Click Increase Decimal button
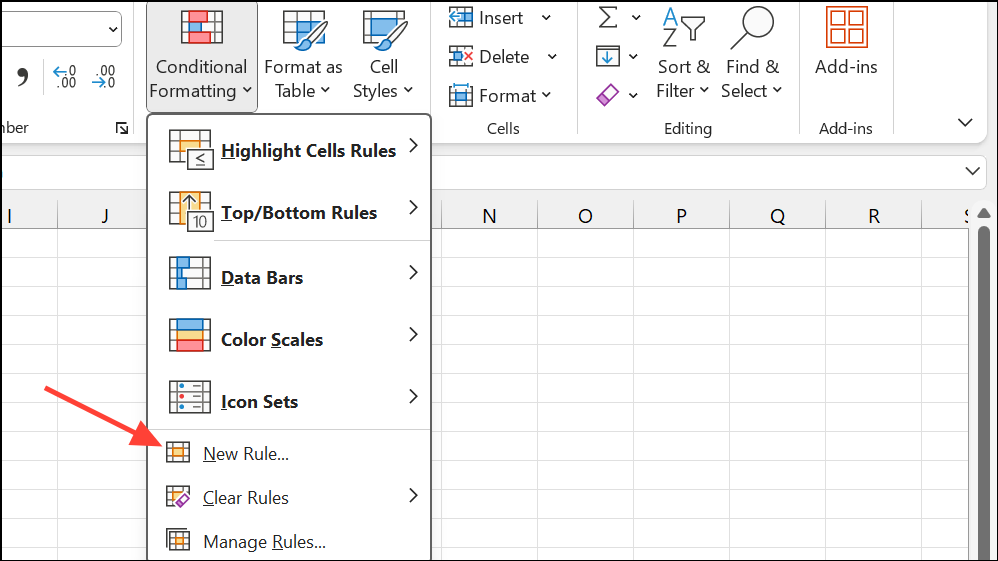The image size is (998, 561). [64, 77]
